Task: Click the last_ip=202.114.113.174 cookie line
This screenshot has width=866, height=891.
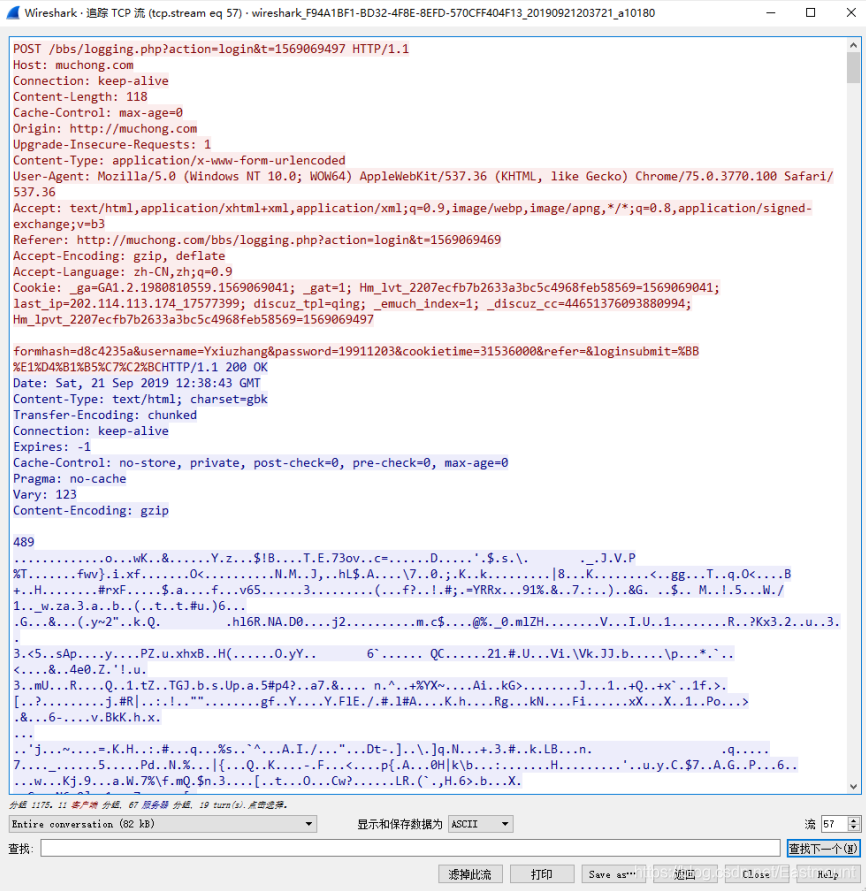Action: coord(352,303)
